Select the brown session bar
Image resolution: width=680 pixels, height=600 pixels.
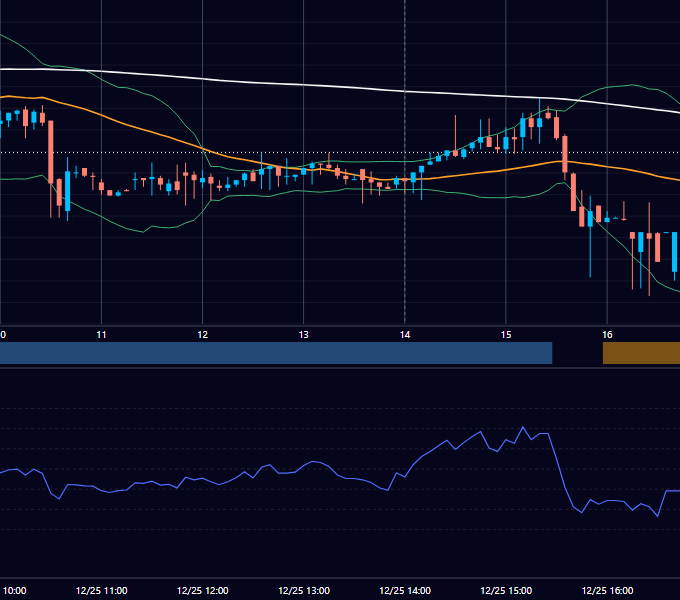[x=641, y=353]
